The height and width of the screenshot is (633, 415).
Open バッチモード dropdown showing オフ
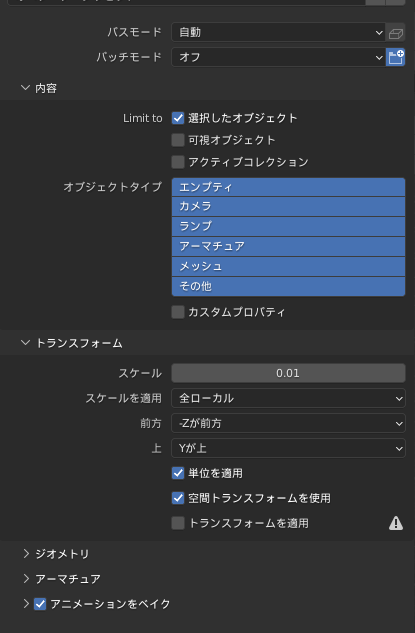click(x=278, y=57)
